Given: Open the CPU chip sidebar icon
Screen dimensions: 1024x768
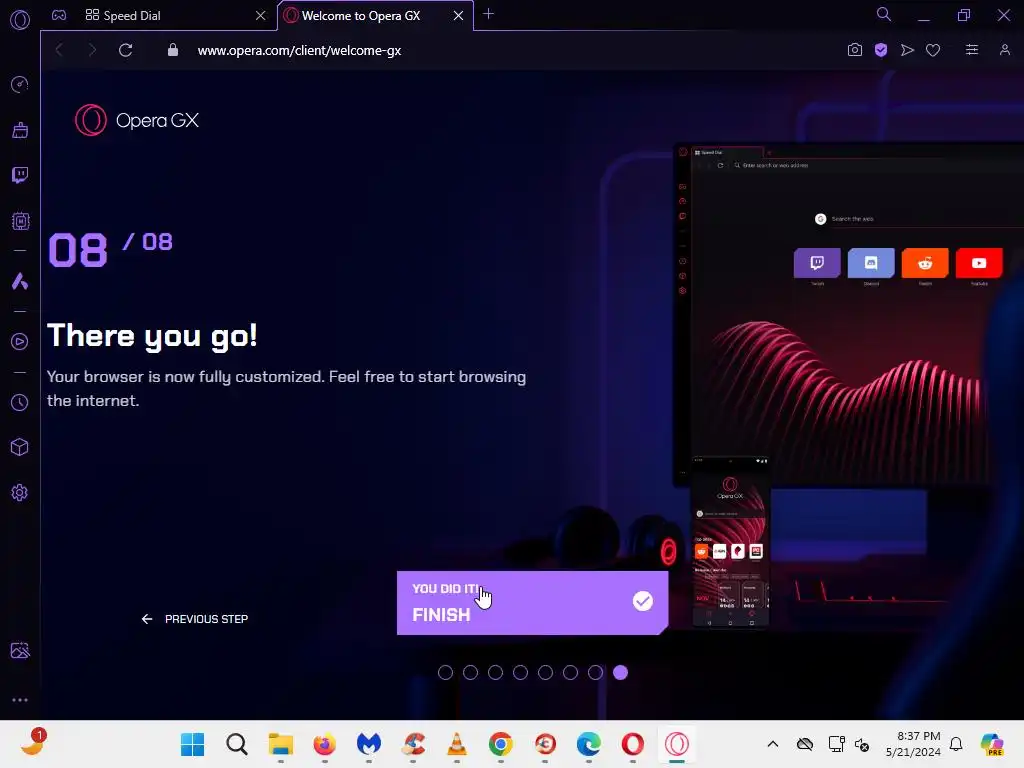Looking at the screenshot, I should point(20,221).
